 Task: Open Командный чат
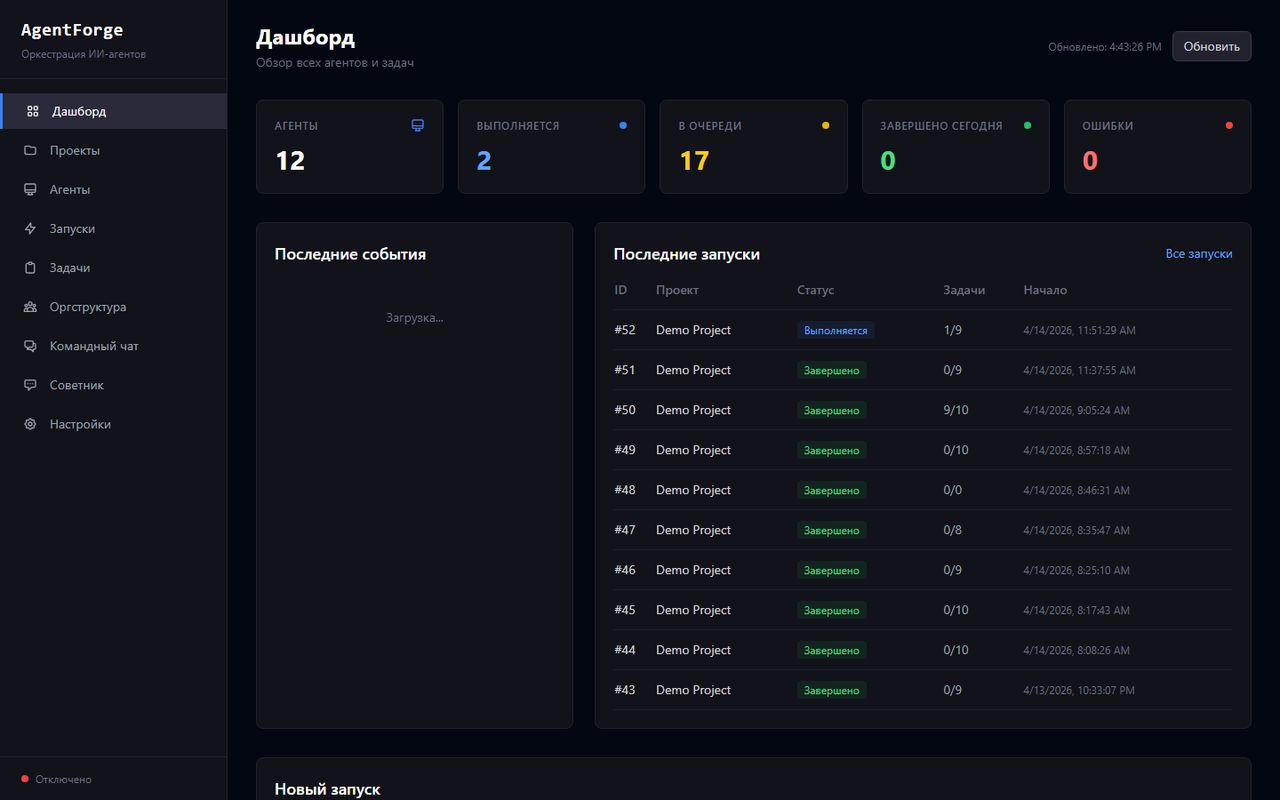[113, 346]
